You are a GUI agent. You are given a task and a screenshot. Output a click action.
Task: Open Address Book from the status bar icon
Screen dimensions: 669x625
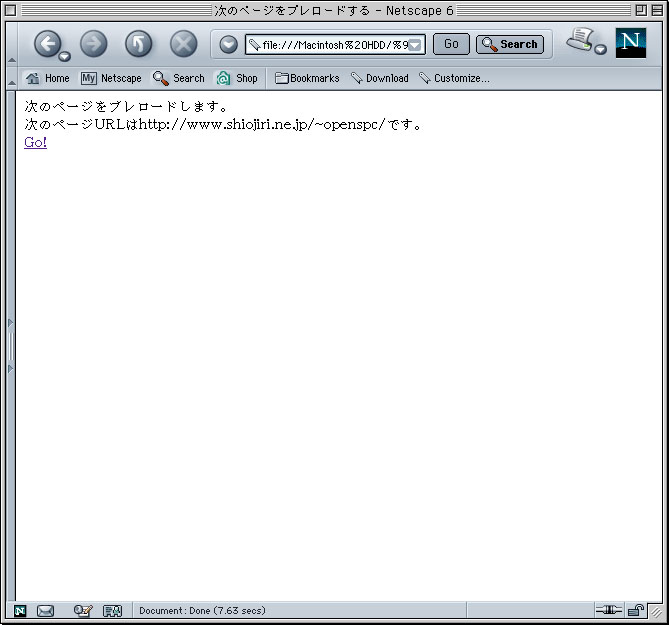point(113,611)
